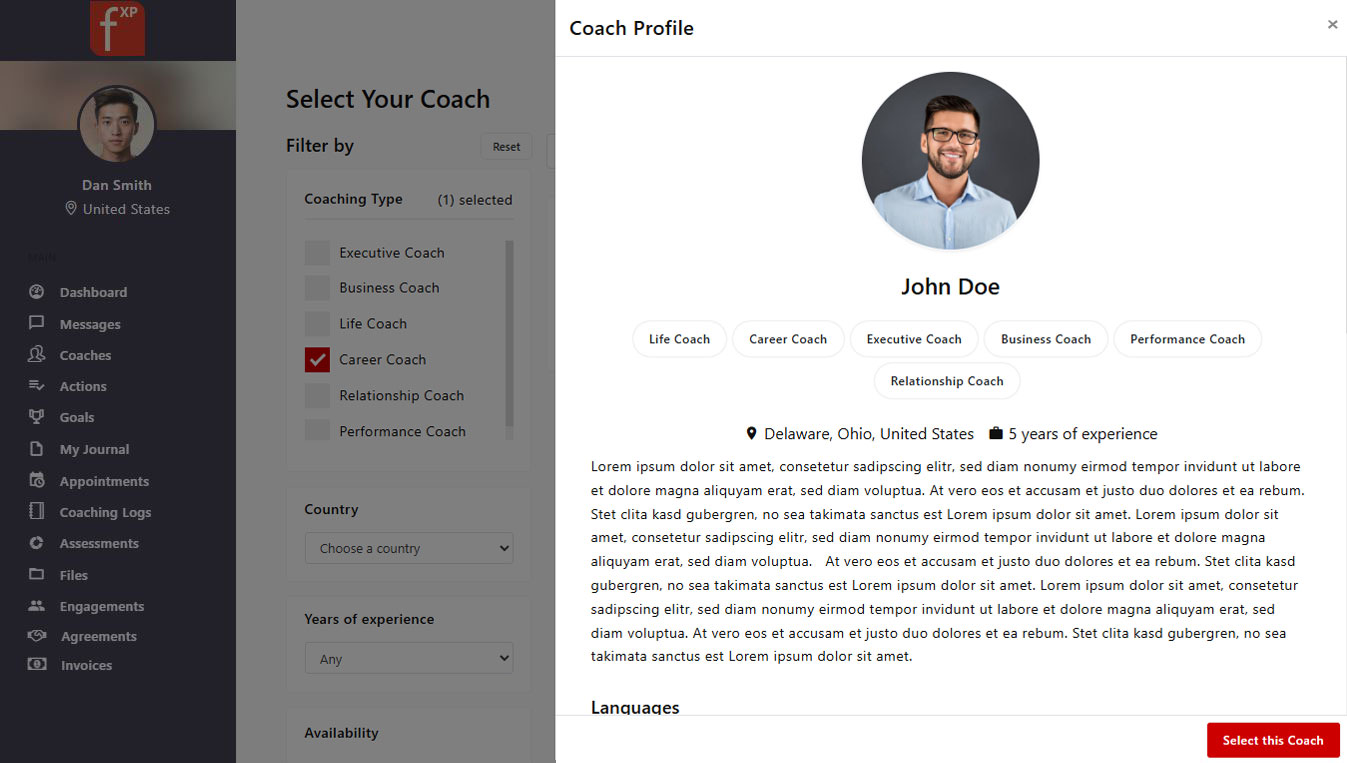This screenshot has height=763, width=1347.
Task: Tick the Relationship Coach checkbox
Action: 317,396
